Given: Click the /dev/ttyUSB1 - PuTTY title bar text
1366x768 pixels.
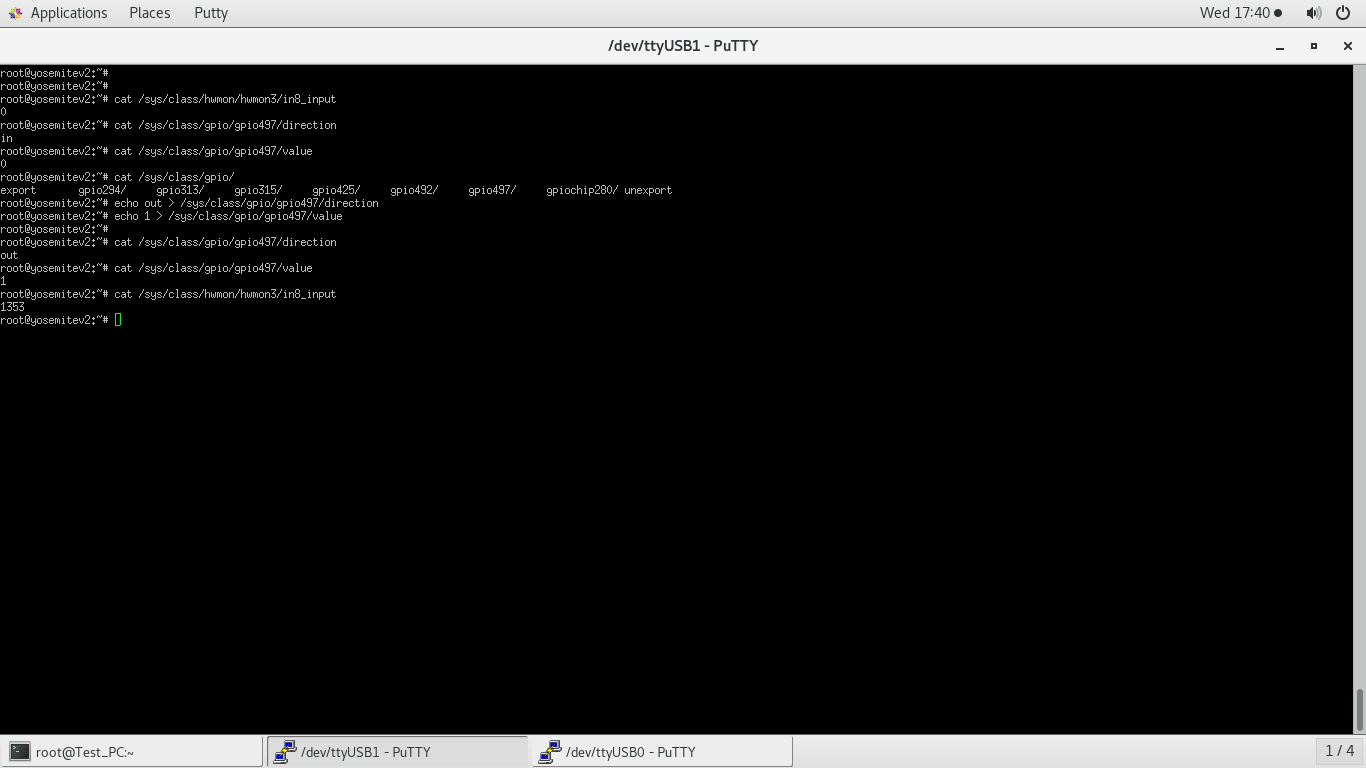Looking at the screenshot, I should click(682, 46).
